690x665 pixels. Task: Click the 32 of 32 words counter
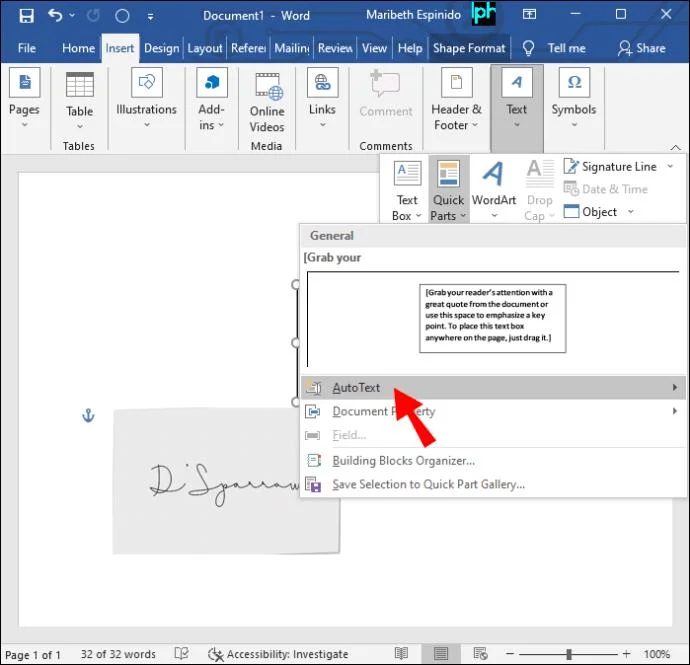tap(118, 654)
